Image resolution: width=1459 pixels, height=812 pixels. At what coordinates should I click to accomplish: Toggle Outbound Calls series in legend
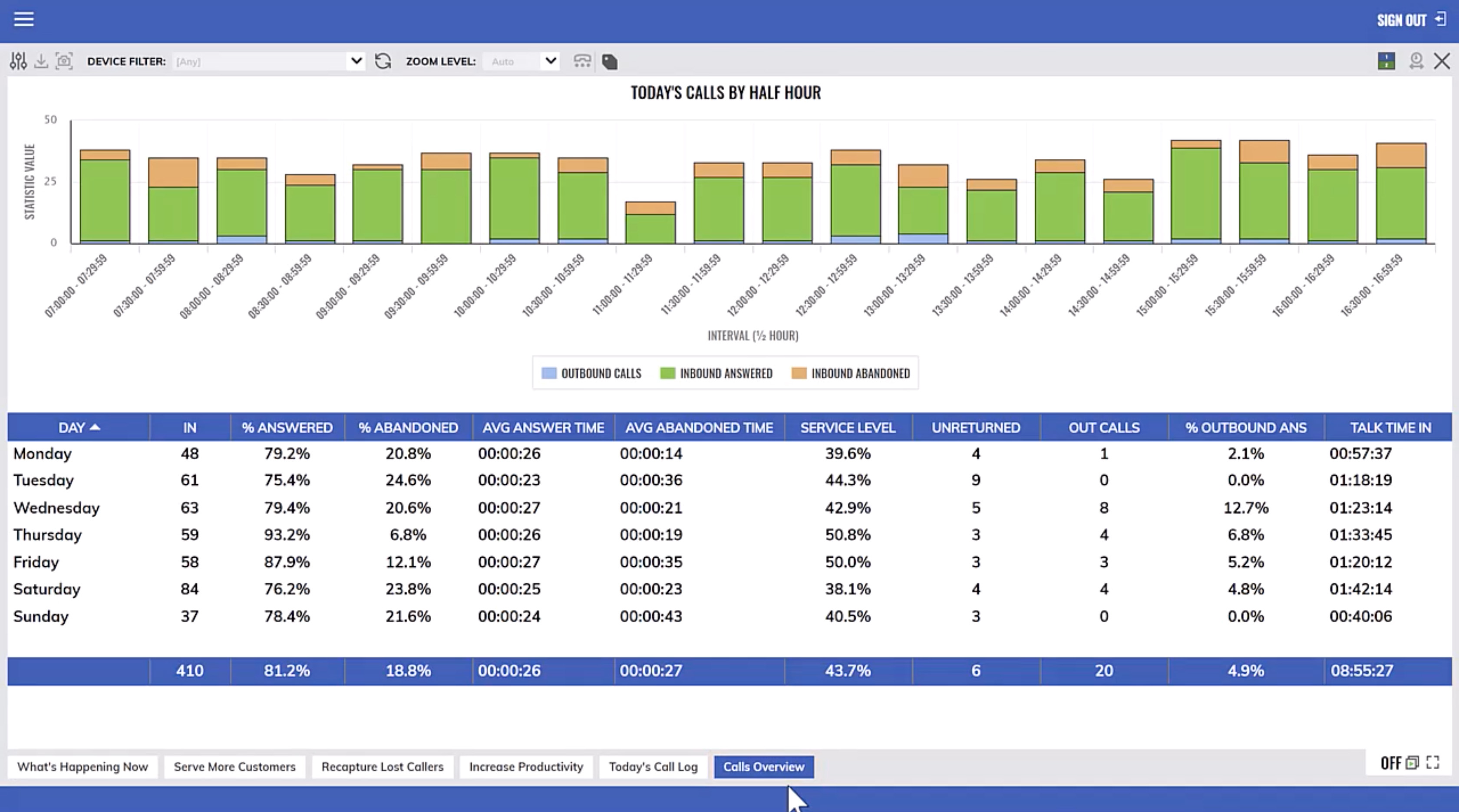pos(592,373)
